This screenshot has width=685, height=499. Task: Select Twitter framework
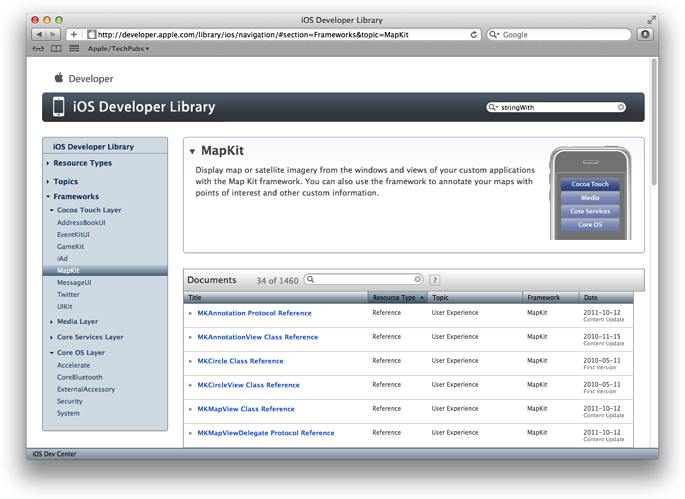68,295
